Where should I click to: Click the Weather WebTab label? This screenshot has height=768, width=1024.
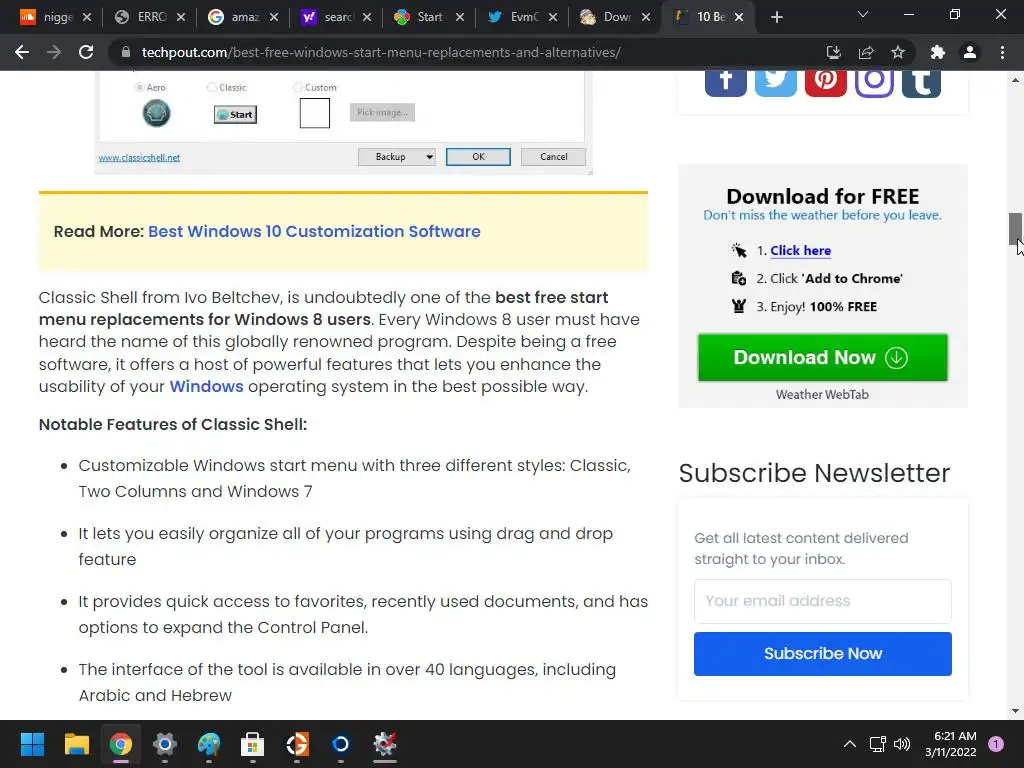coord(822,394)
